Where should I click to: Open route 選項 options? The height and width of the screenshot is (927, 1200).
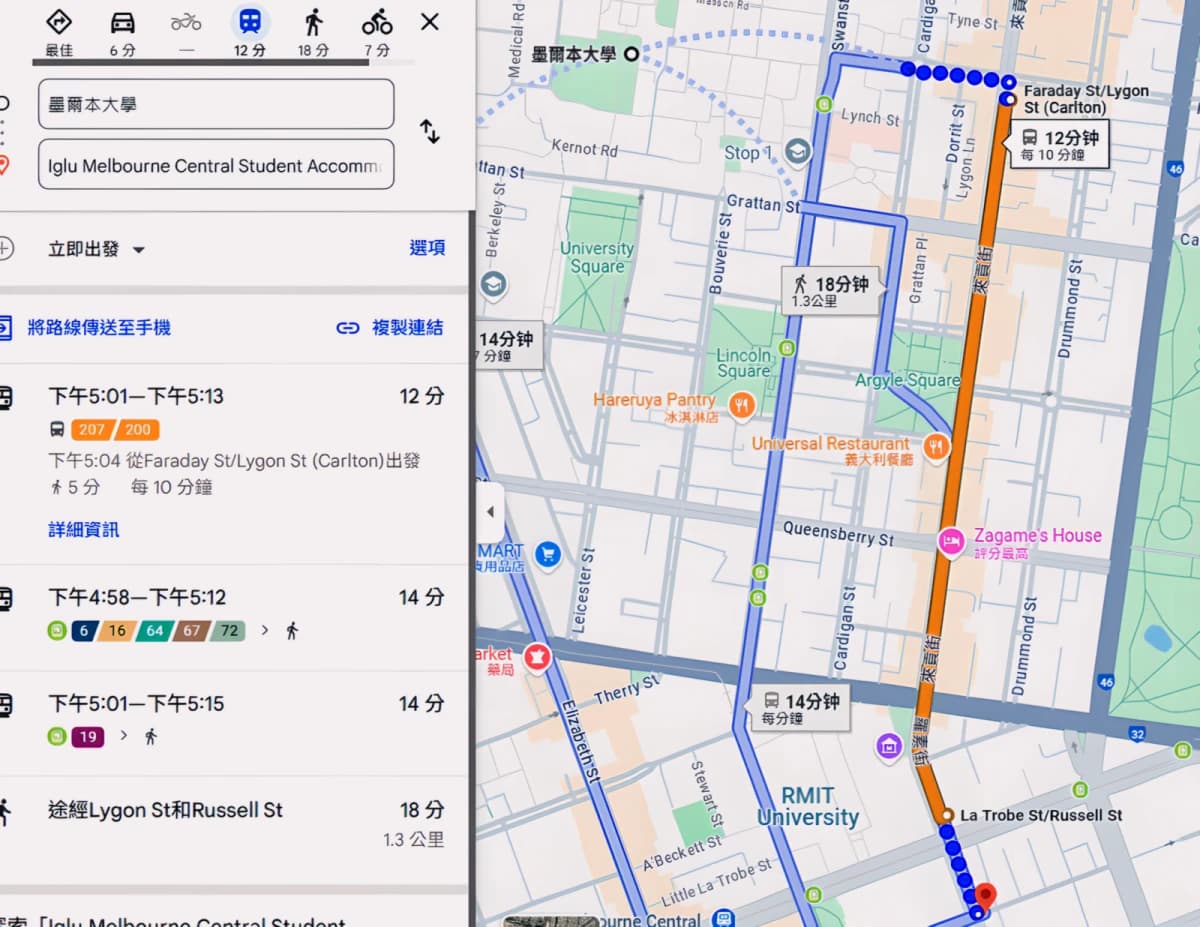point(427,248)
